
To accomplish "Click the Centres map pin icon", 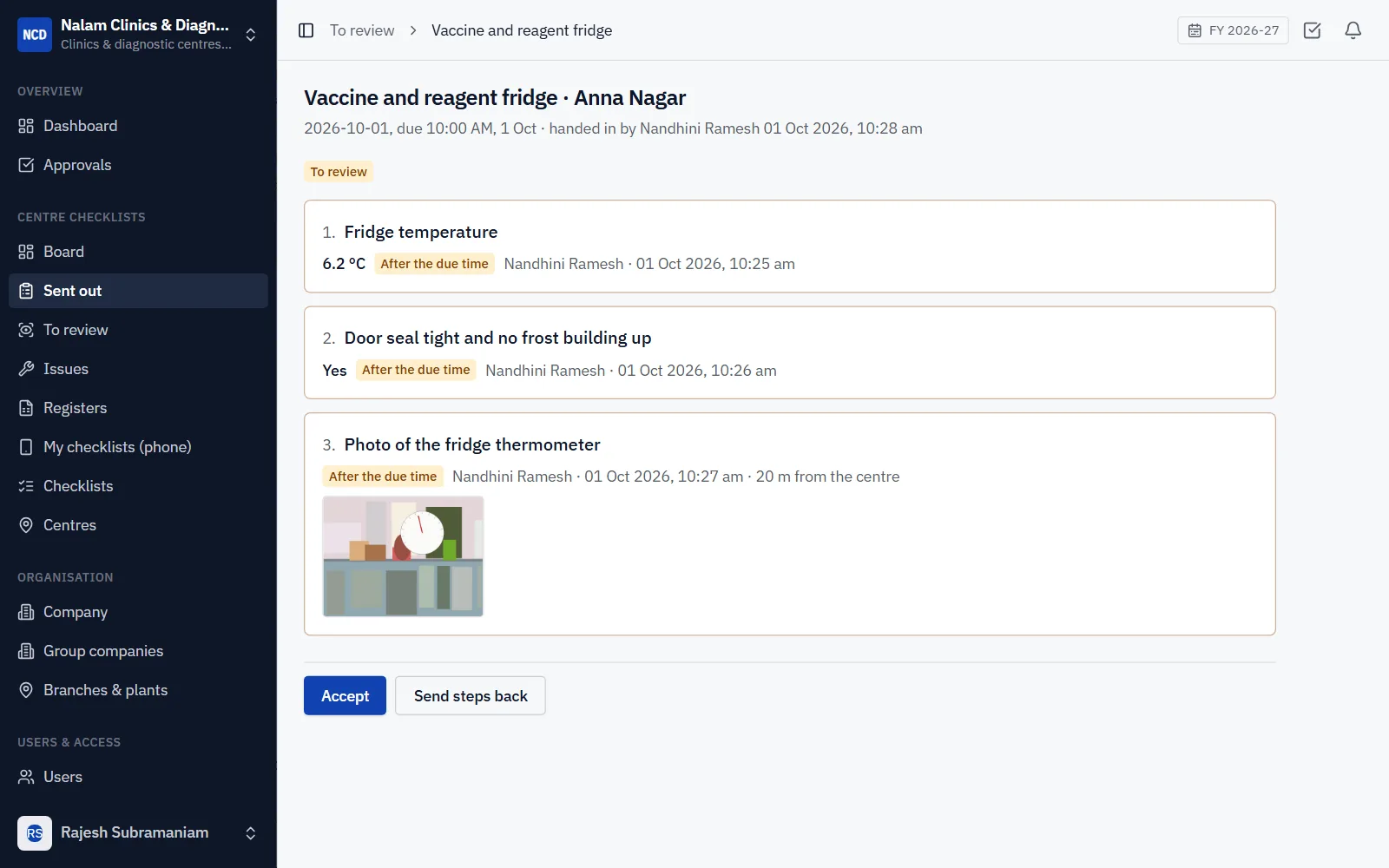I will click(26, 525).
